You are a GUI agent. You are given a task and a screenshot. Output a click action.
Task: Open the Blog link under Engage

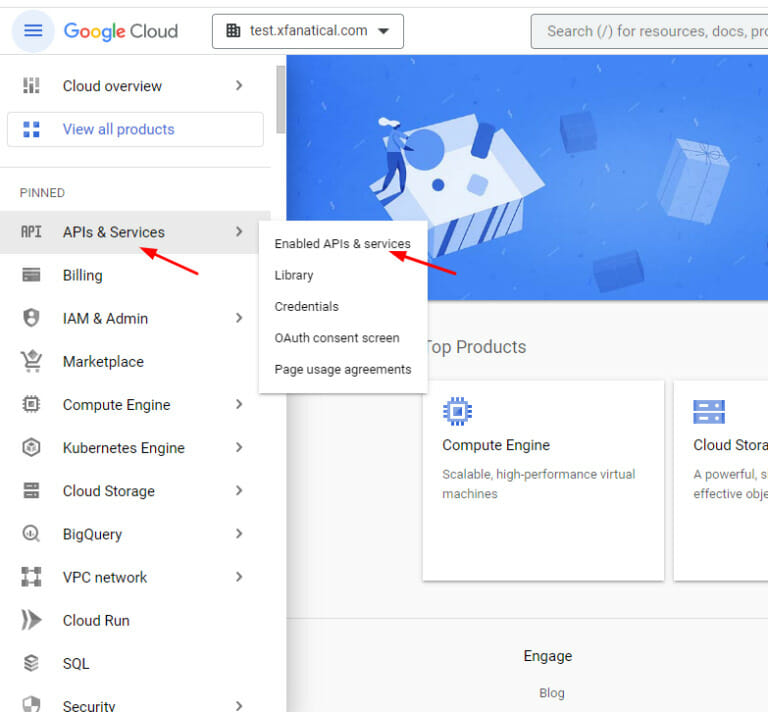552,693
